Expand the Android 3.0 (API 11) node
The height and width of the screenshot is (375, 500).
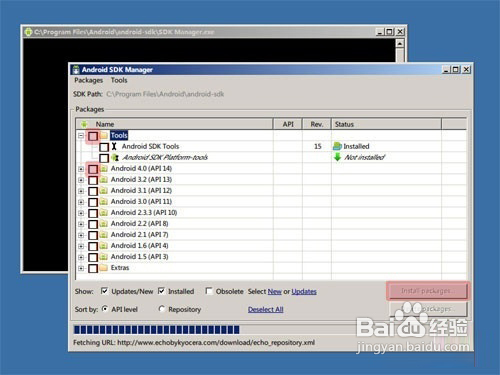(x=81, y=202)
